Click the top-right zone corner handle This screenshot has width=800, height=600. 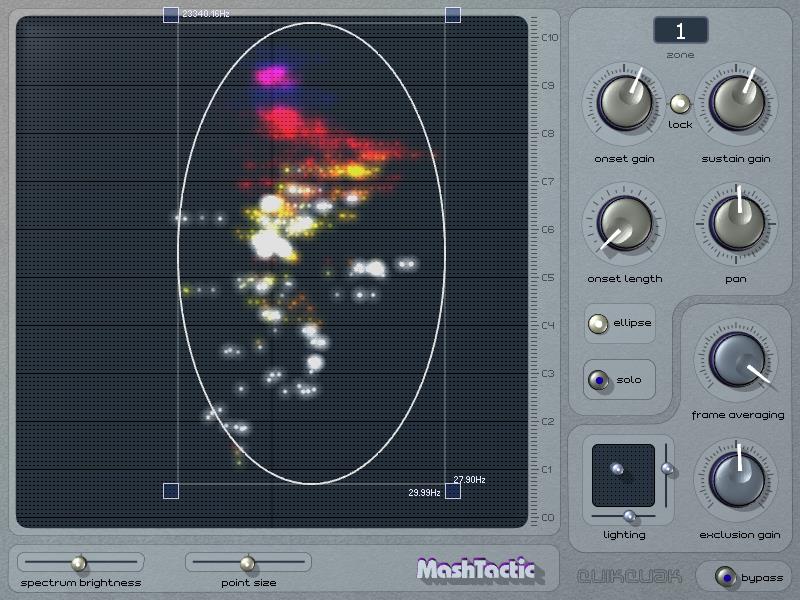(x=453, y=15)
